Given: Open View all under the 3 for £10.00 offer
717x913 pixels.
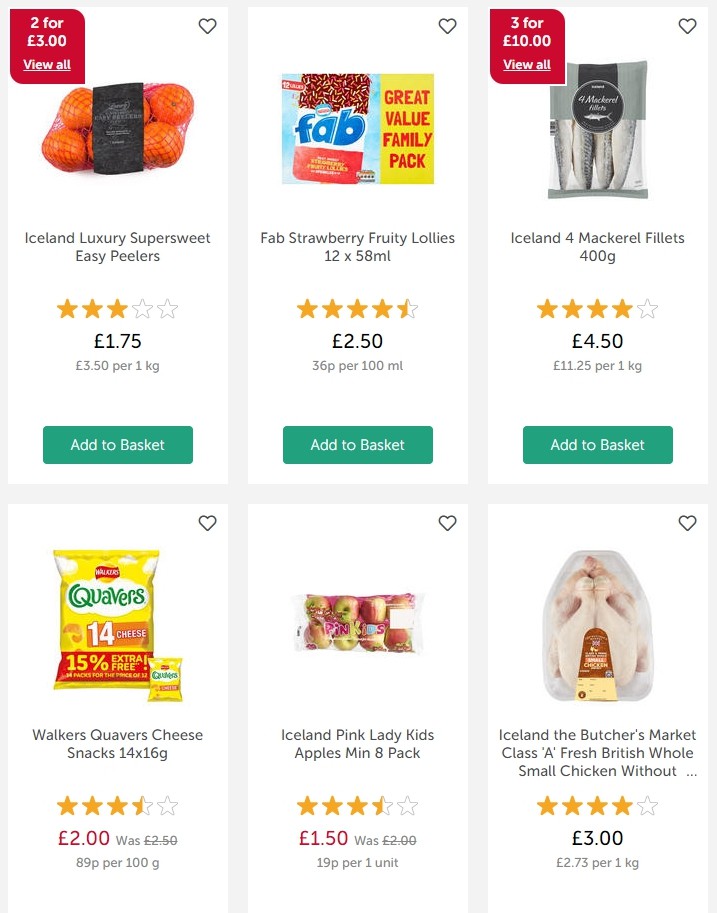Looking at the screenshot, I should [526, 64].
